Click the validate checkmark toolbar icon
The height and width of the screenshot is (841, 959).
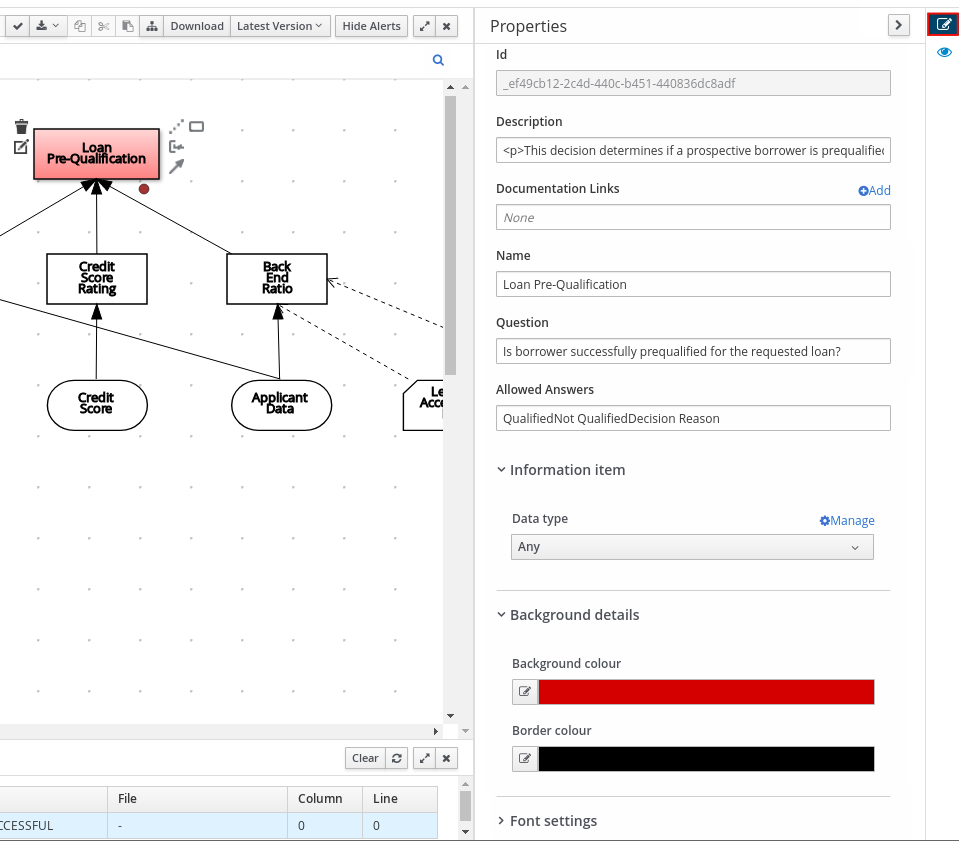point(18,26)
